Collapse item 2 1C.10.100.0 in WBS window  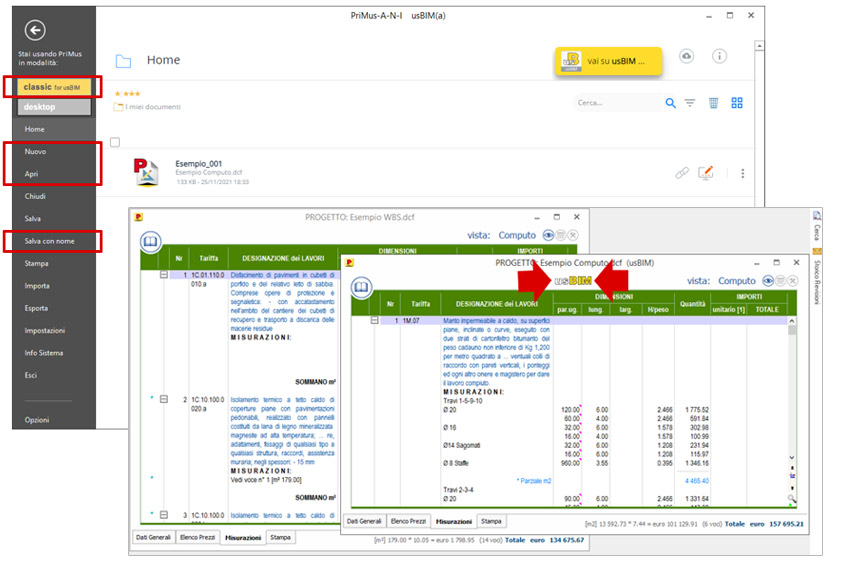pyautogui.click(x=164, y=399)
